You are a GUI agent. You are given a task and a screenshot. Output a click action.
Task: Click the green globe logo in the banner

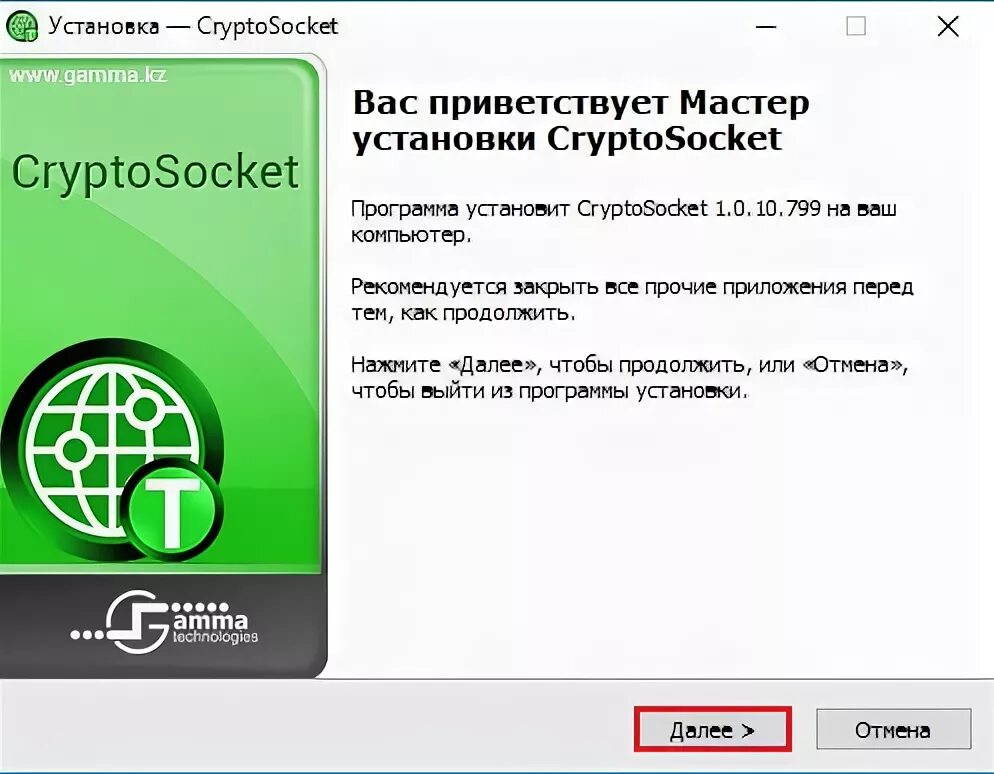point(112,450)
